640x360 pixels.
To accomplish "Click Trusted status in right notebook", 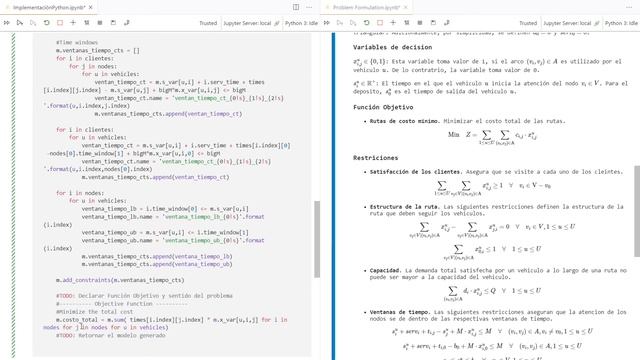I will click(x=528, y=23).
